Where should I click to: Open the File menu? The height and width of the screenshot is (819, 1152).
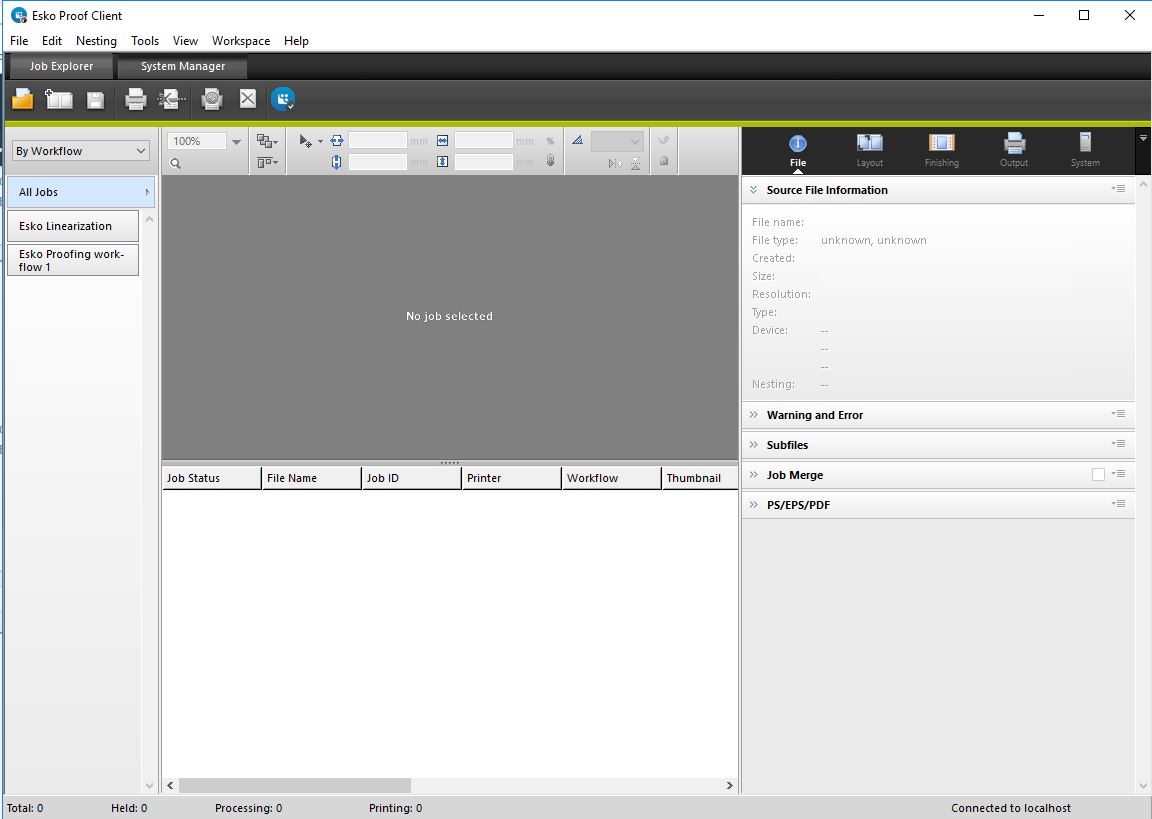pos(19,41)
